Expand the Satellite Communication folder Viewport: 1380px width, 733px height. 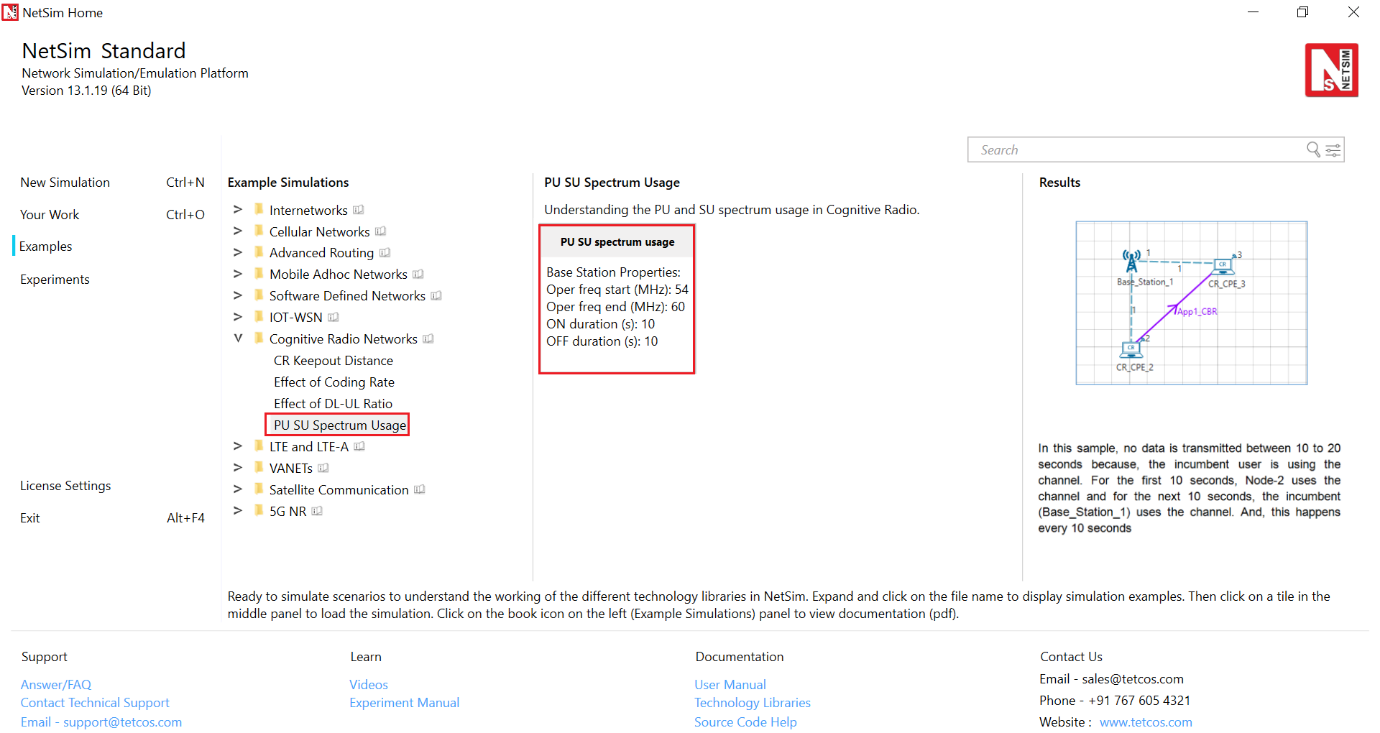pos(238,490)
